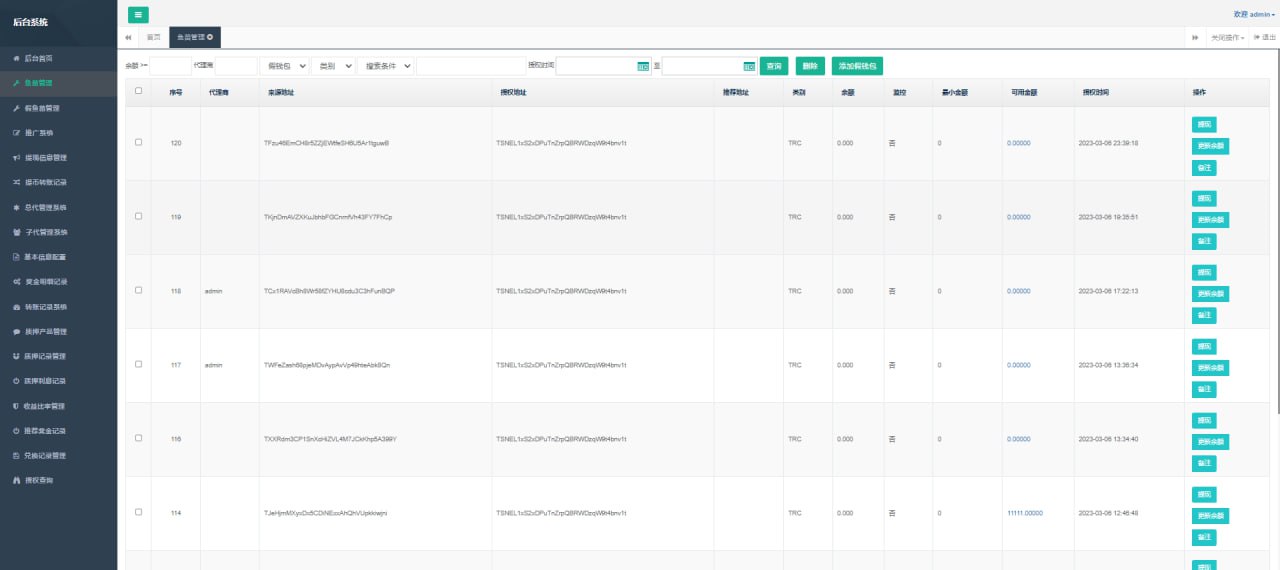Select the checkbox for row 117
This screenshot has height=570, width=1280.
pos(138,364)
